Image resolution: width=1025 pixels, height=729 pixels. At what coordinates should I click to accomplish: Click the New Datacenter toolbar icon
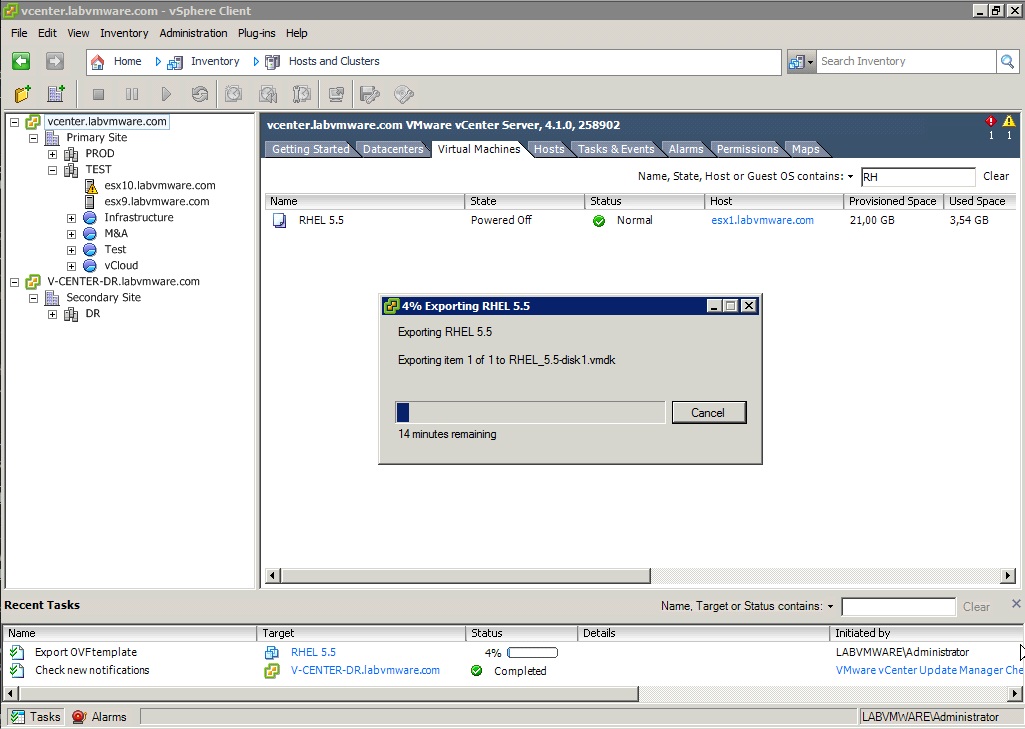[56, 94]
